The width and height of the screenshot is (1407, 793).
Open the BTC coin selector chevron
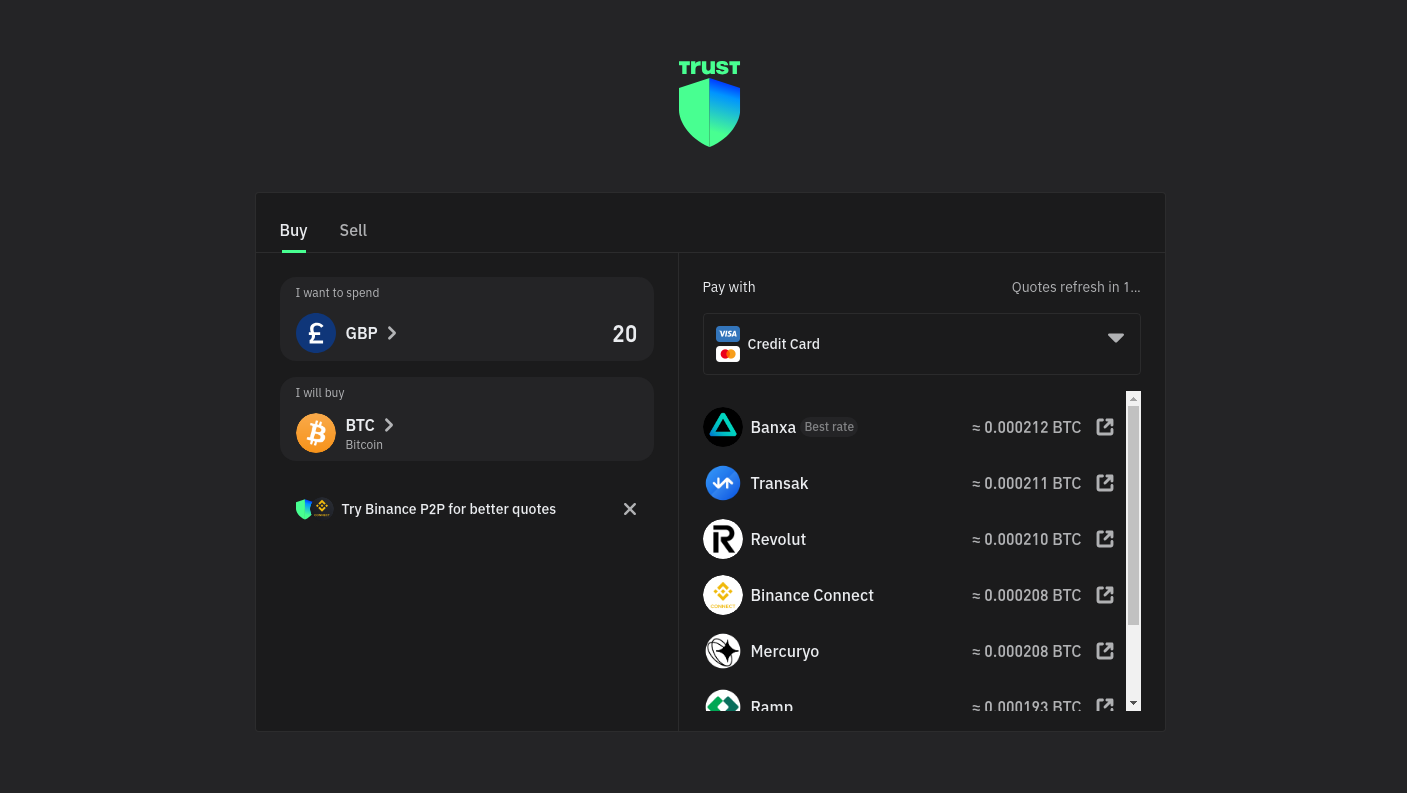click(388, 425)
